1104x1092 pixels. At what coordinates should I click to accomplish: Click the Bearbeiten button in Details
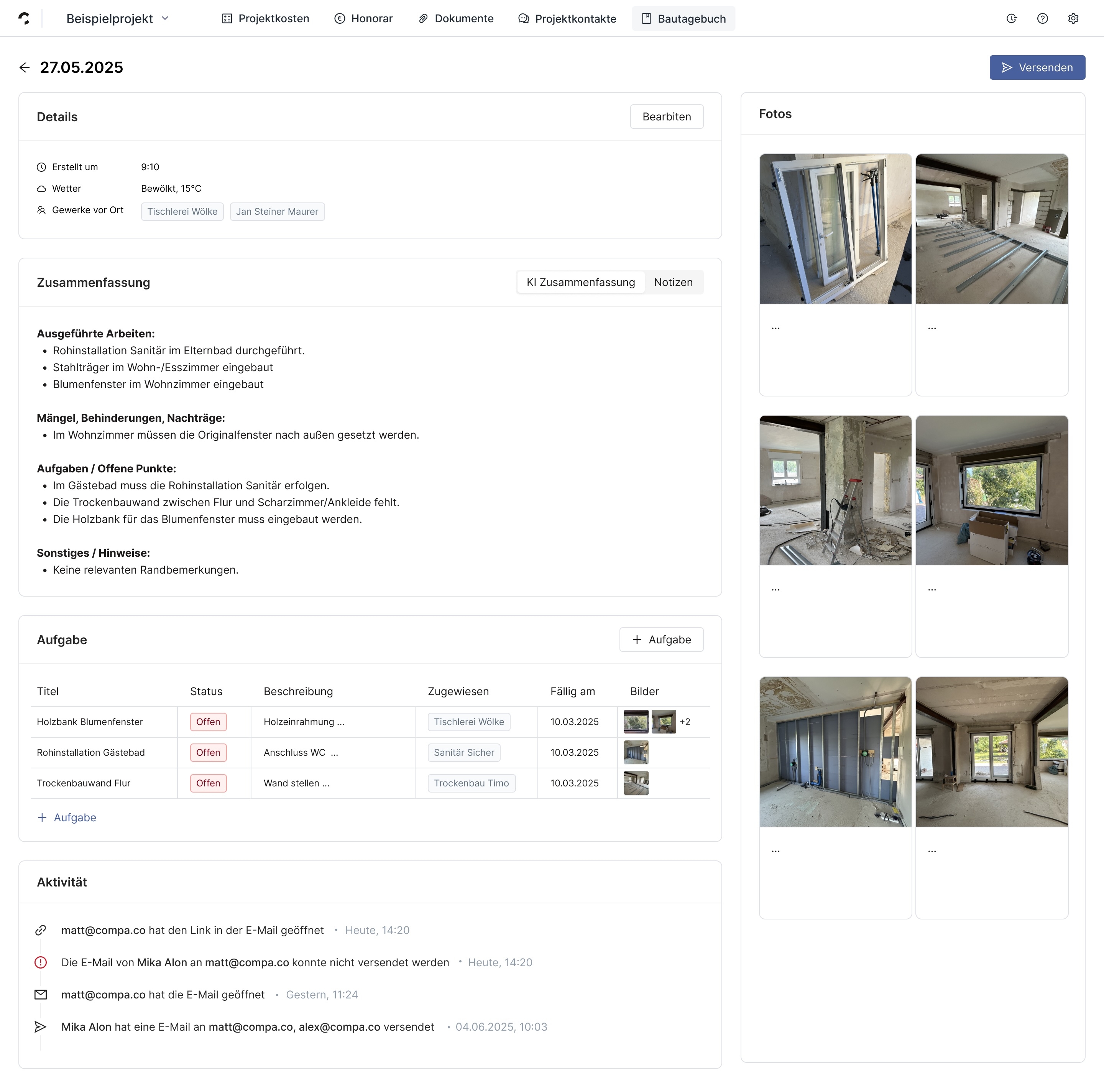(x=666, y=117)
